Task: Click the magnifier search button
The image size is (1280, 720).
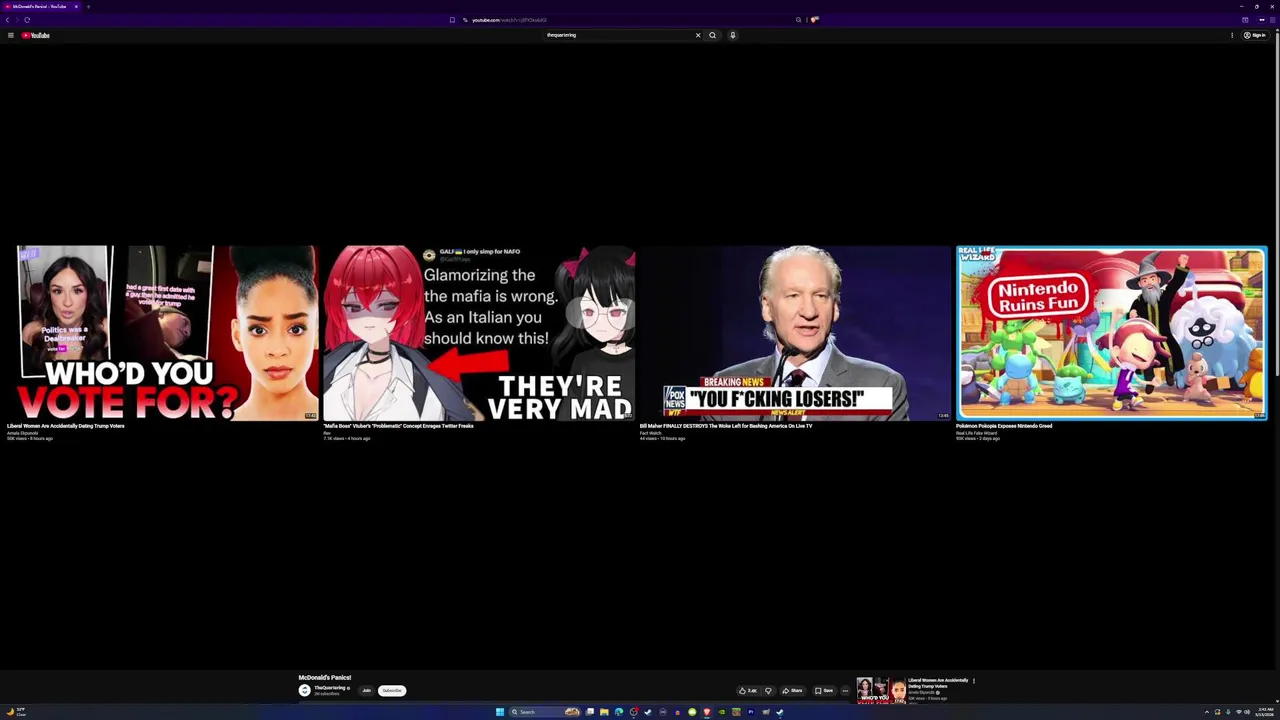Action: tap(712, 35)
